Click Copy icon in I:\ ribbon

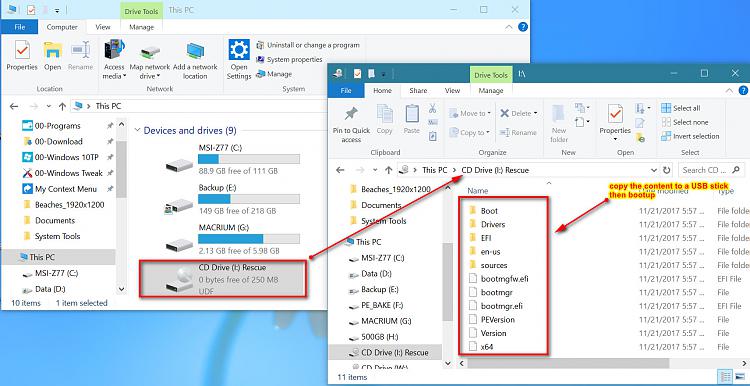(385, 115)
